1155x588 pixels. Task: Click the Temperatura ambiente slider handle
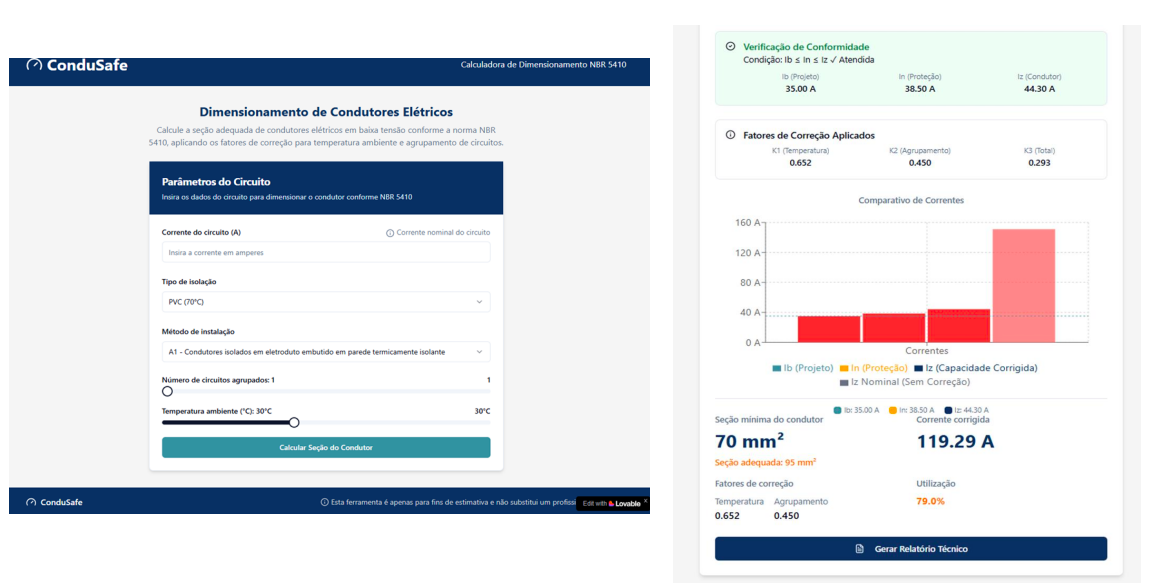(294, 422)
